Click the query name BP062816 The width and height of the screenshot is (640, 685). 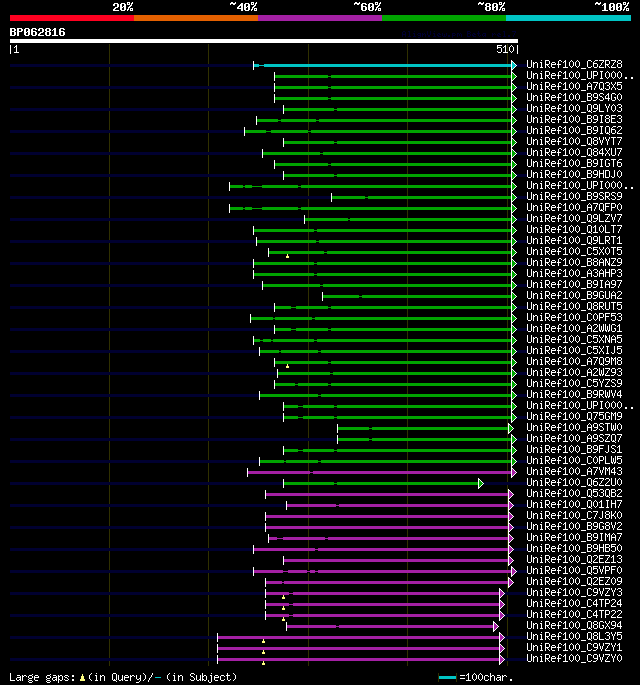pyautogui.click(x=38, y=32)
